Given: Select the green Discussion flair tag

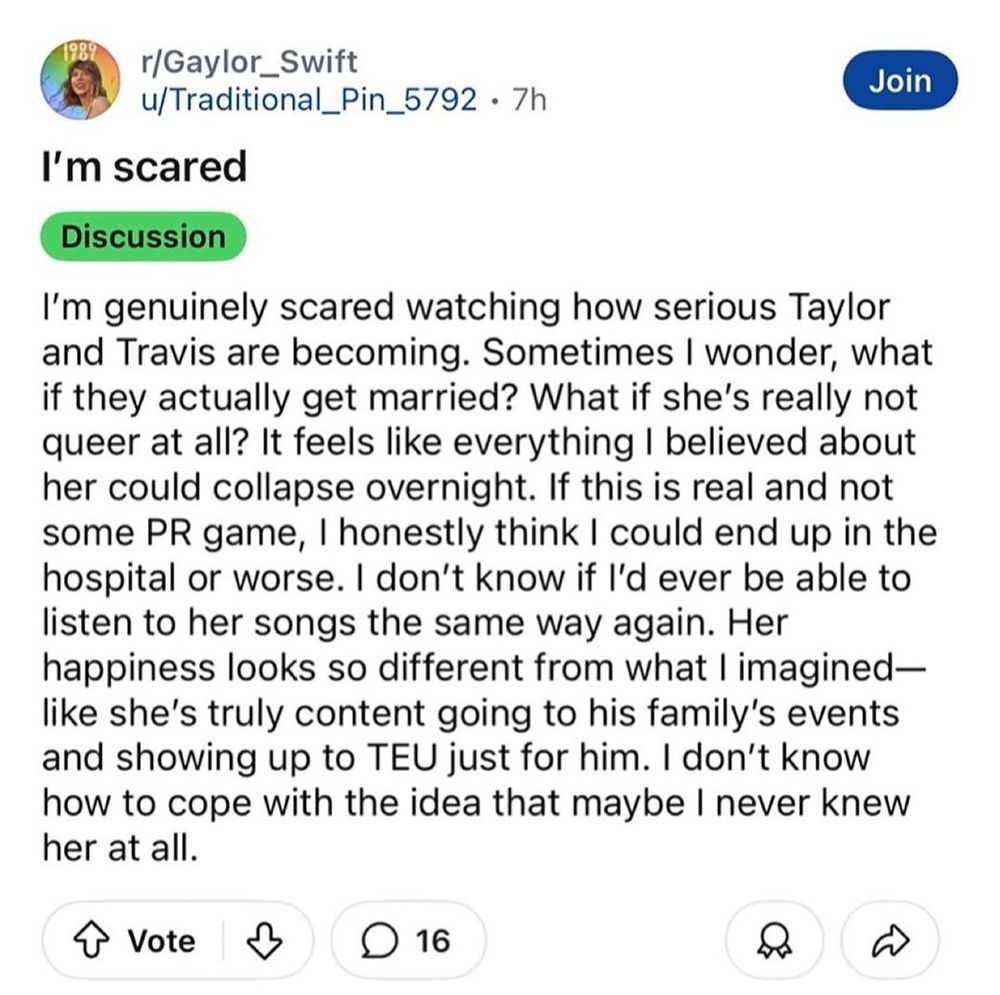Looking at the screenshot, I should (x=142, y=236).
